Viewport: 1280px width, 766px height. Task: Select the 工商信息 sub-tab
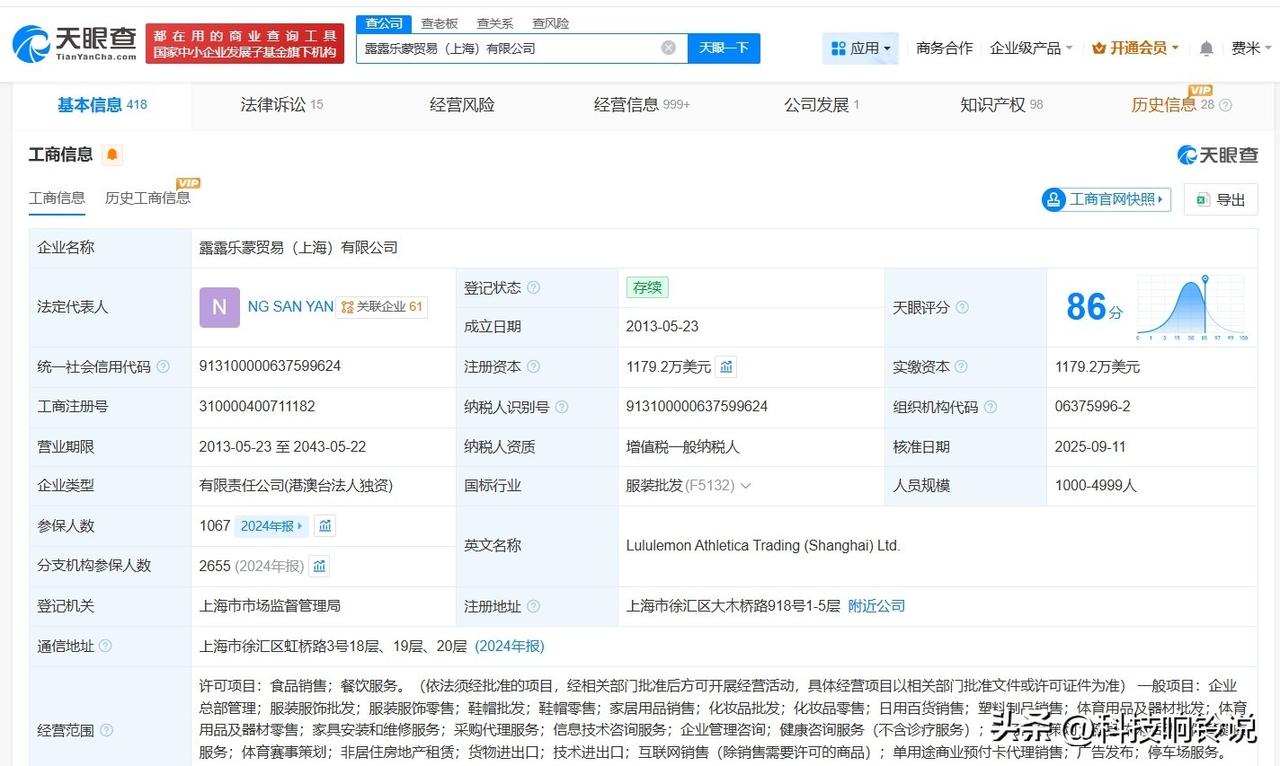coord(57,198)
